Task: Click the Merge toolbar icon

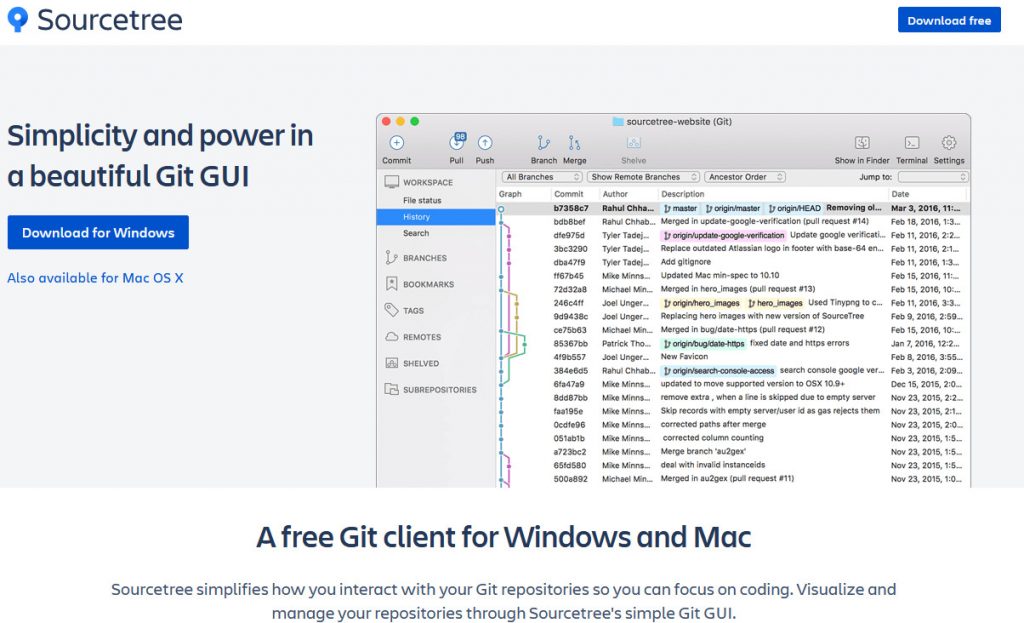Action: coord(574,142)
